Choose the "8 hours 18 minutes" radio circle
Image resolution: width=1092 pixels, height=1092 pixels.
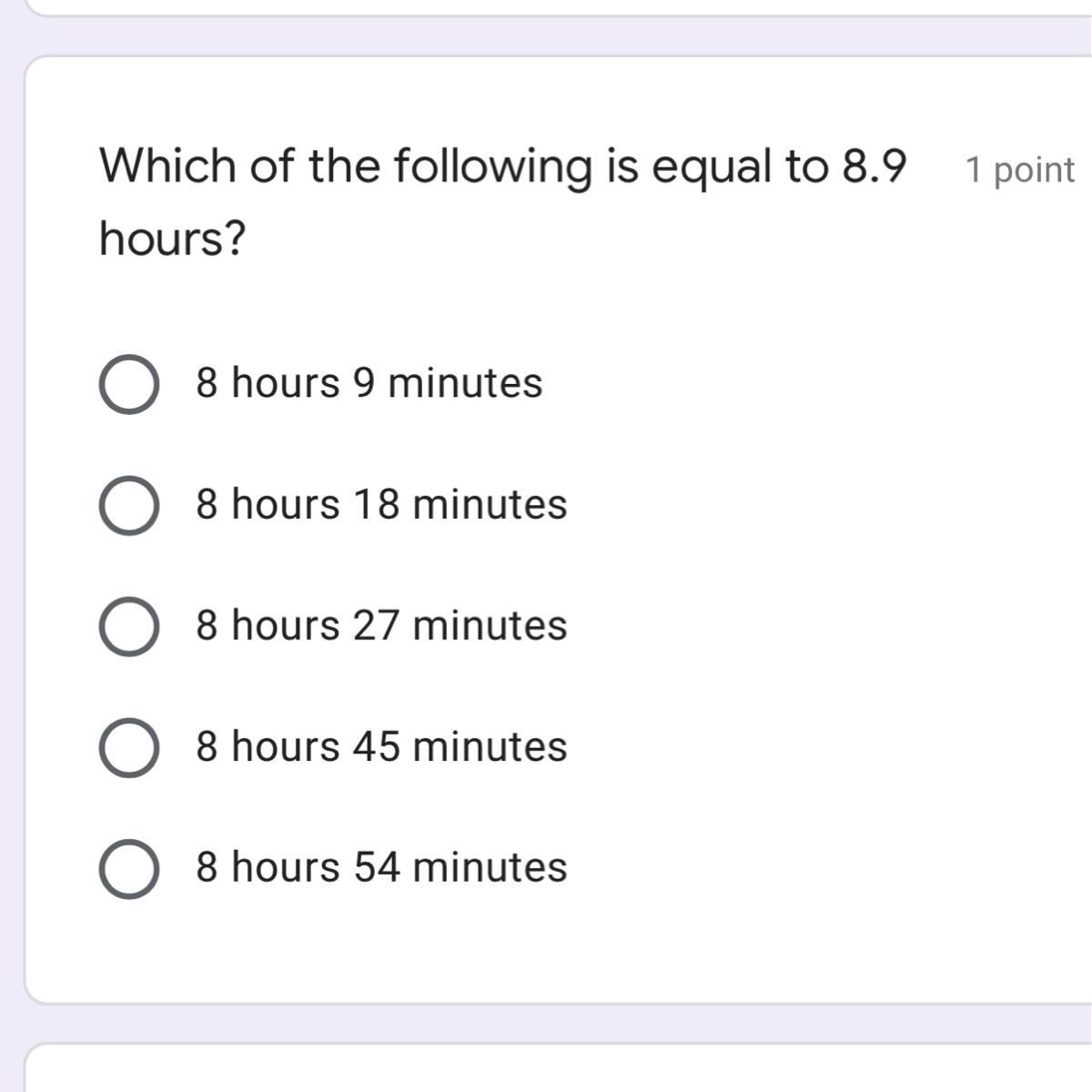(129, 505)
